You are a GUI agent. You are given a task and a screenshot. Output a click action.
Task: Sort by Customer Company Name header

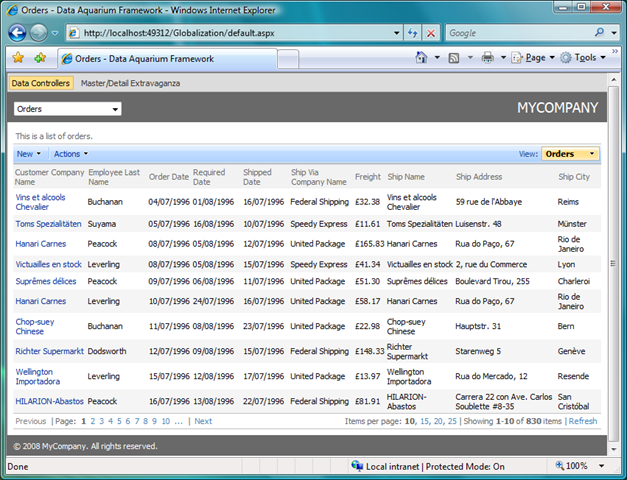49,177
